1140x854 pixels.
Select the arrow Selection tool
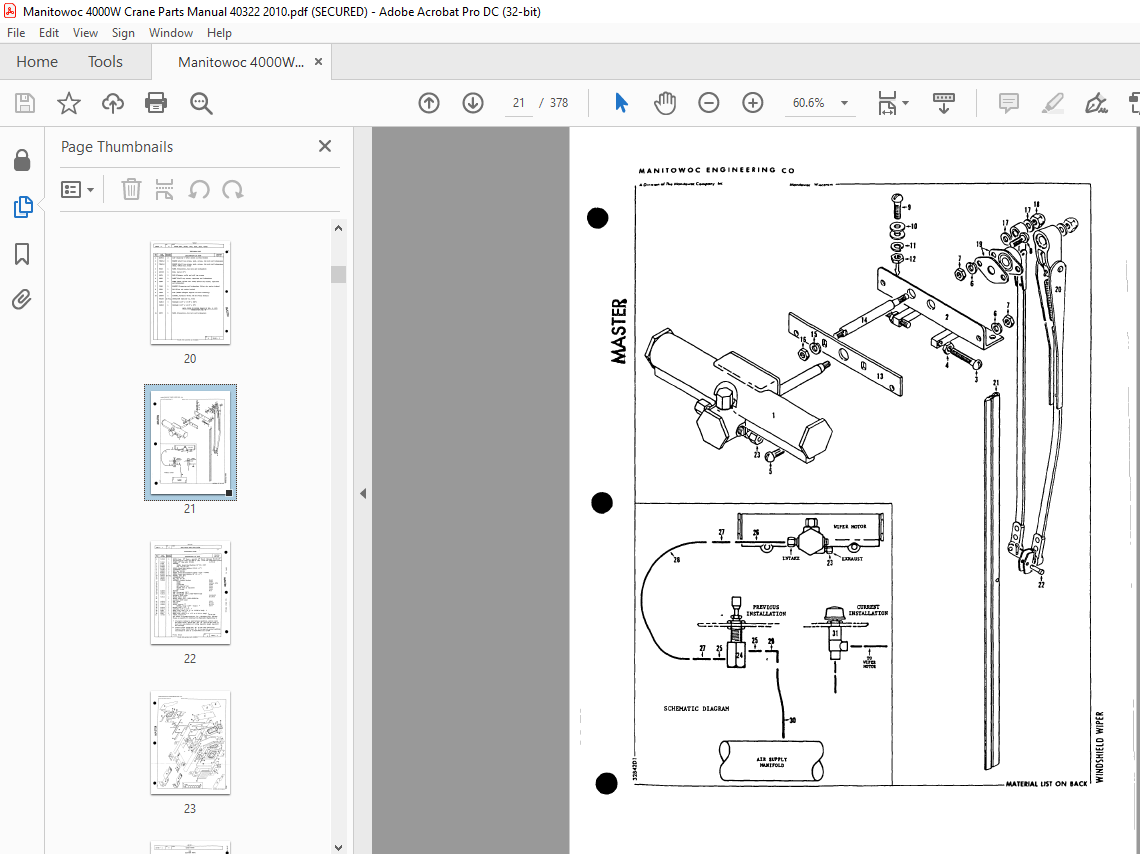[x=621, y=103]
